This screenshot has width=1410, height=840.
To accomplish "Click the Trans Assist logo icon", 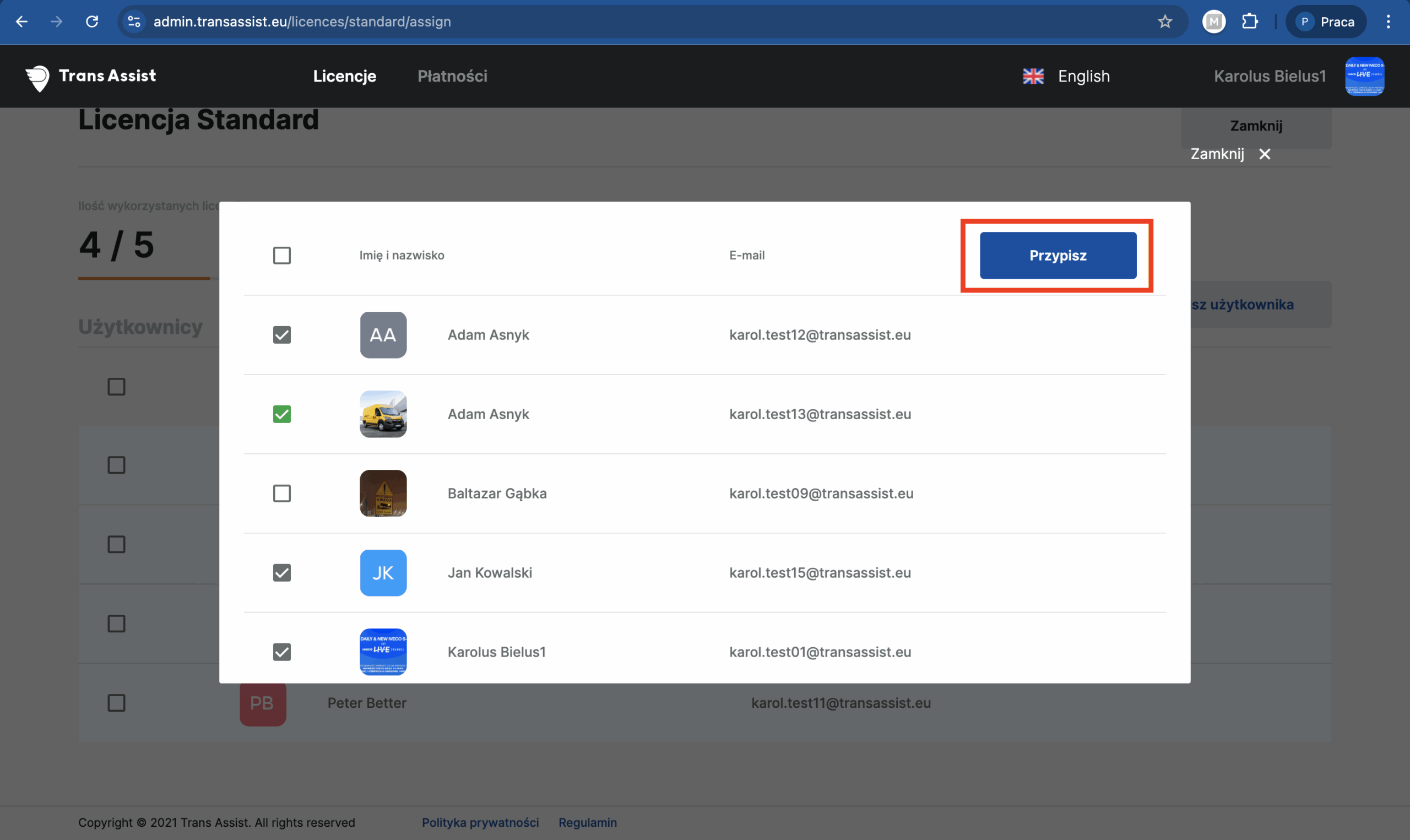I will click(38, 77).
